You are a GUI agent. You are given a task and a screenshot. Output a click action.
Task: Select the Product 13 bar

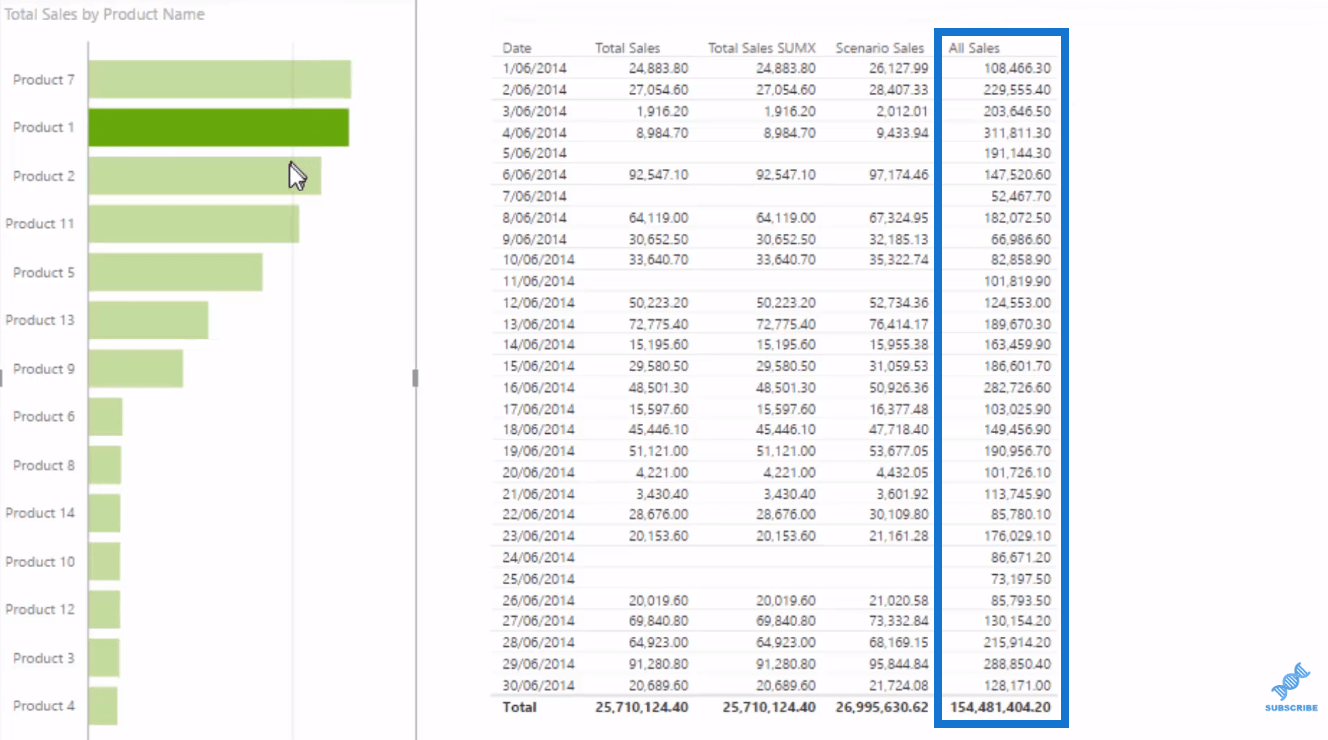(149, 320)
